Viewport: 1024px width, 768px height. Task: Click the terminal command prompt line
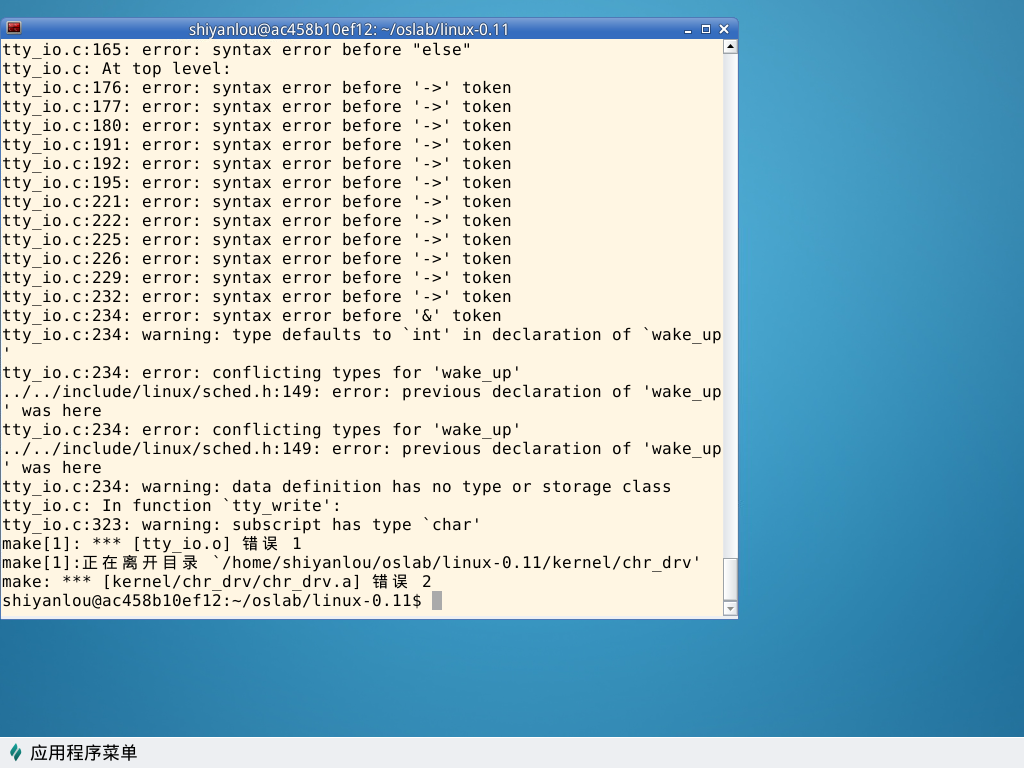pyautogui.click(x=222, y=601)
